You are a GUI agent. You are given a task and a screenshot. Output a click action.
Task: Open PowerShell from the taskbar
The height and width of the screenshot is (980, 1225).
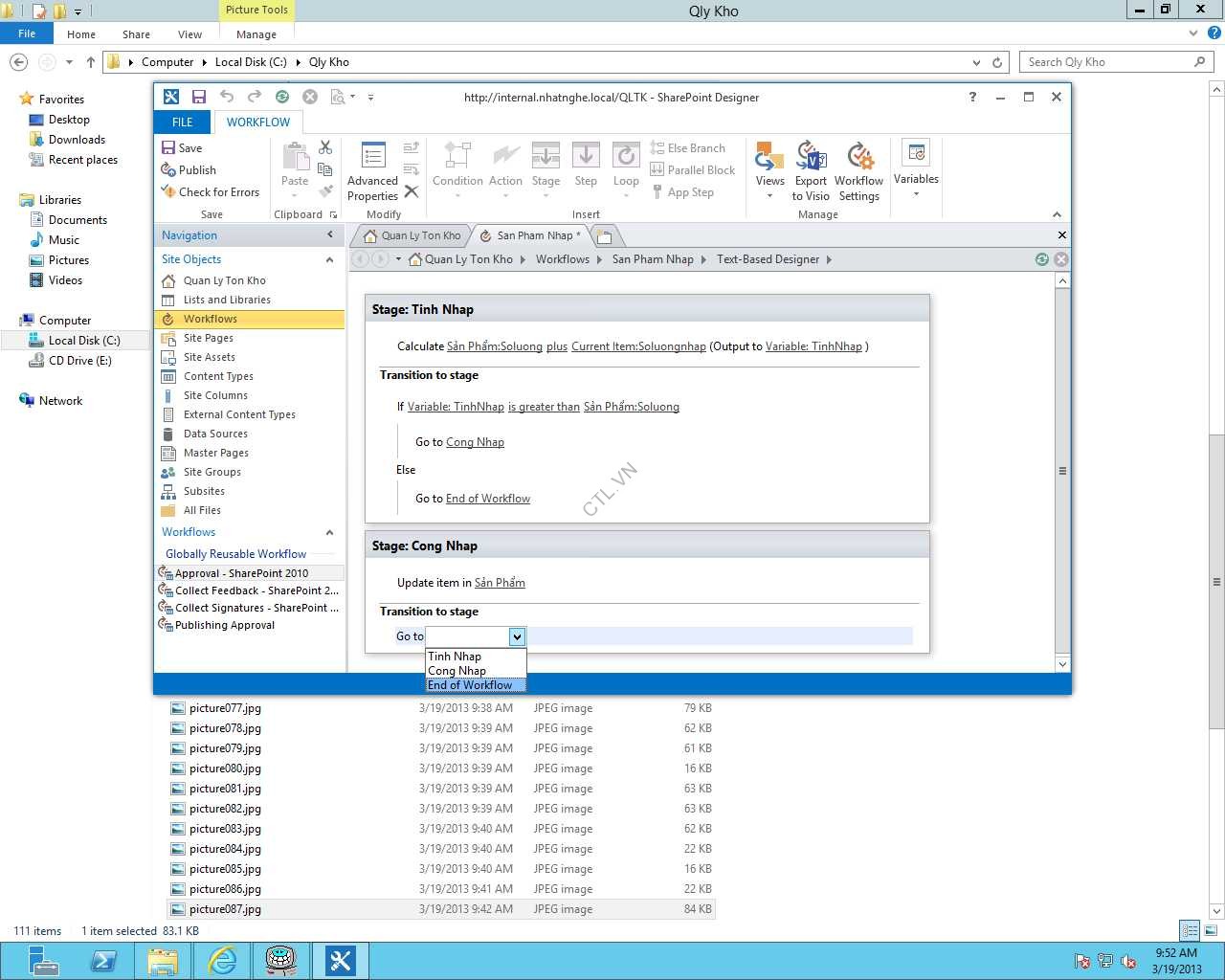[x=103, y=960]
